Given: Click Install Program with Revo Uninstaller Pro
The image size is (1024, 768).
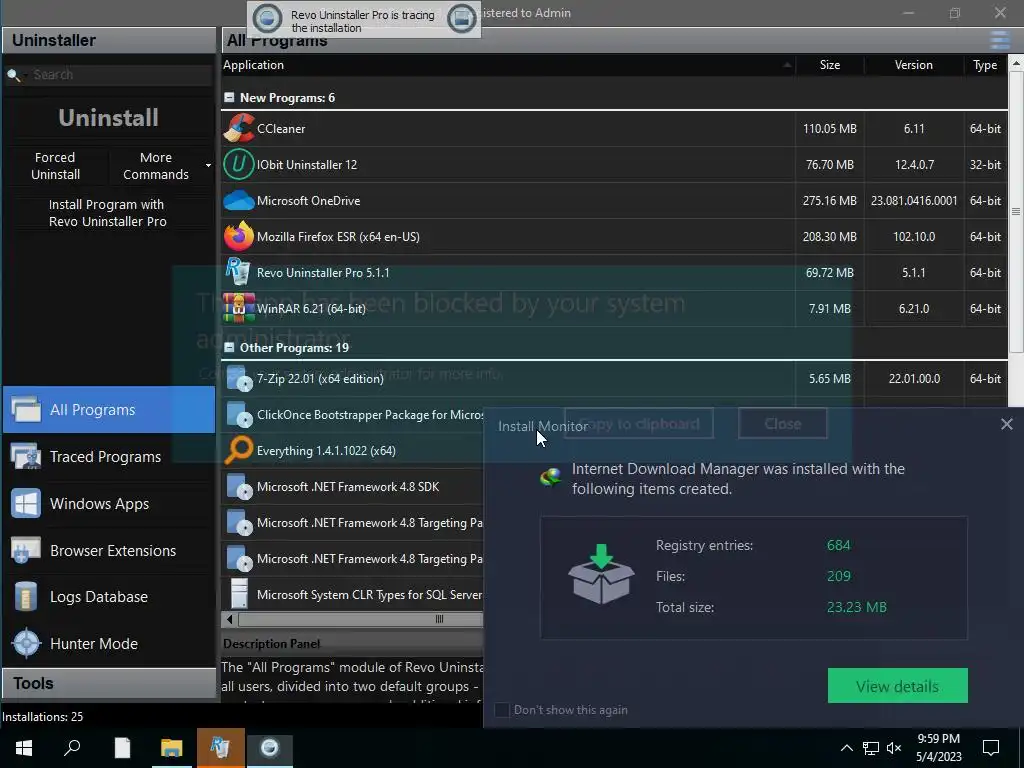Looking at the screenshot, I should point(108,213).
